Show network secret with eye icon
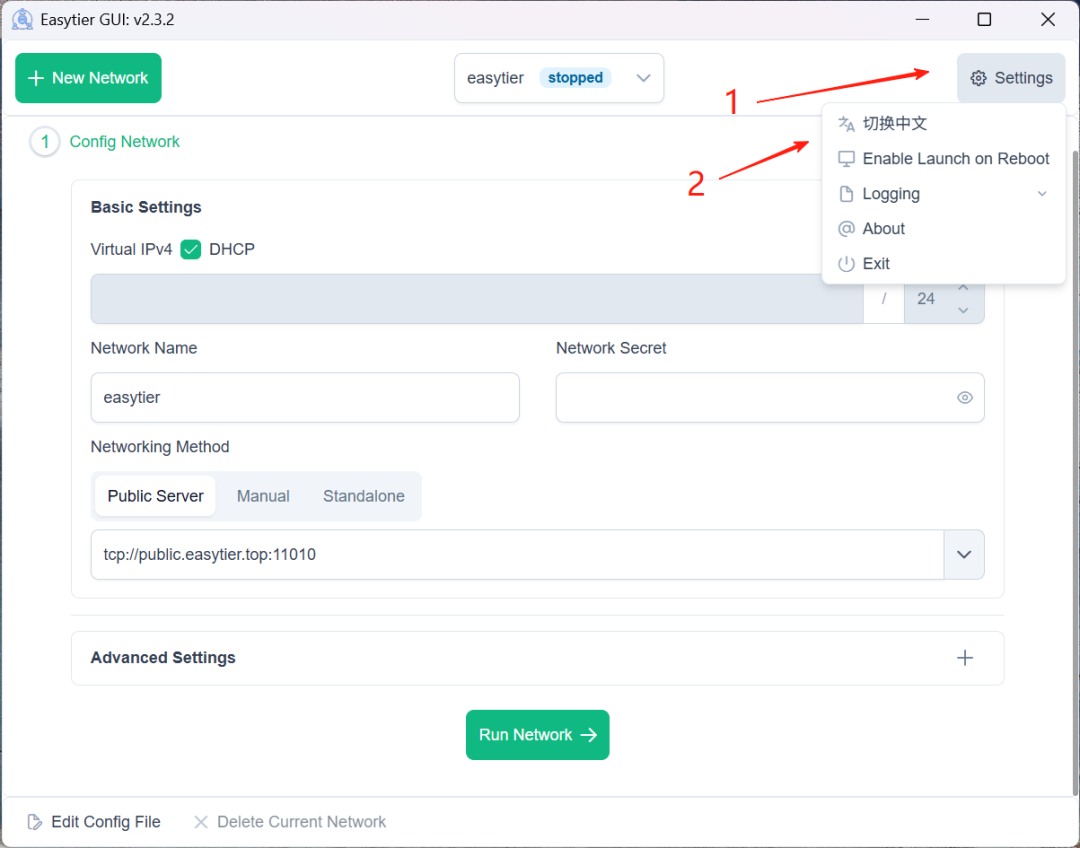 965,397
